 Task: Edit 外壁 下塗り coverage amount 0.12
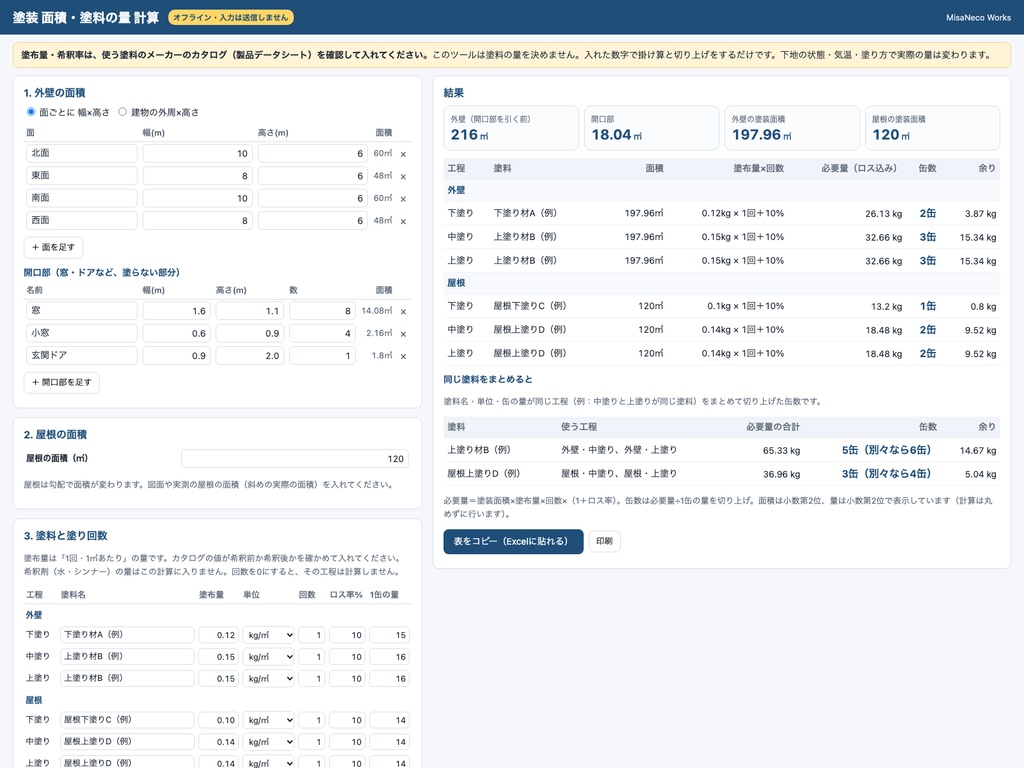218,635
